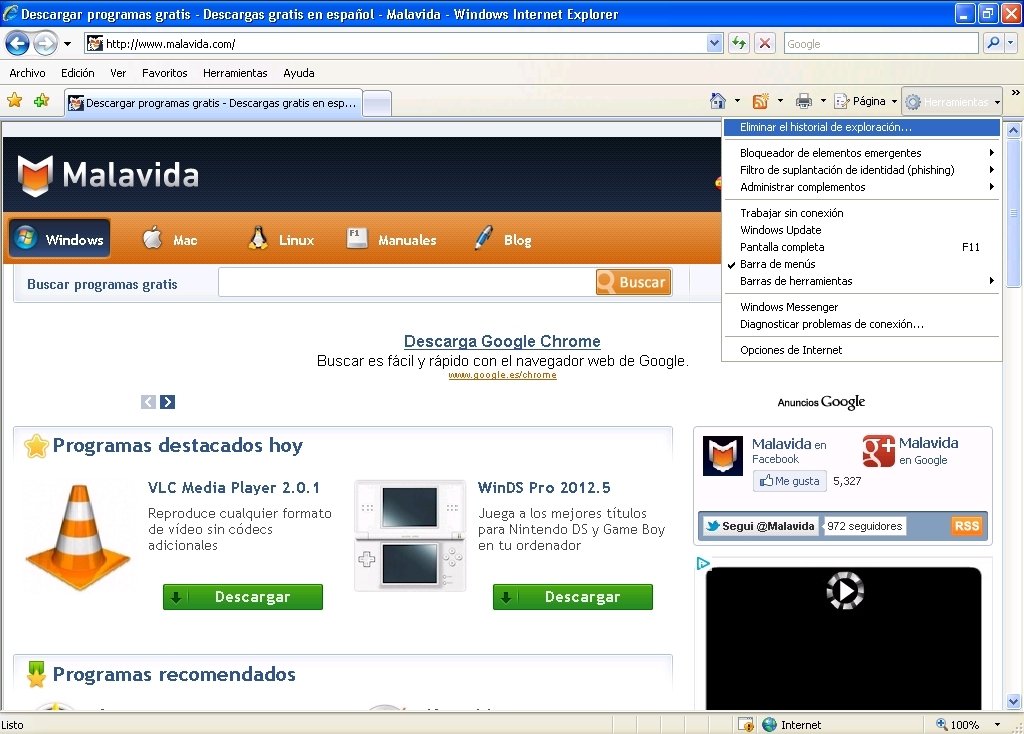Click the orange Buscar button
Image resolution: width=1024 pixels, height=734 pixels.
click(x=633, y=282)
